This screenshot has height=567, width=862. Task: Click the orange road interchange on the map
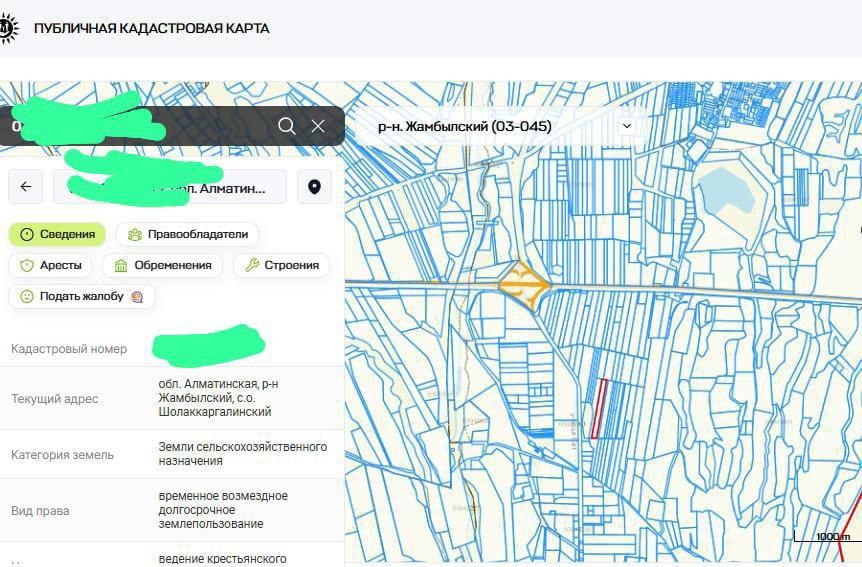[x=524, y=285]
